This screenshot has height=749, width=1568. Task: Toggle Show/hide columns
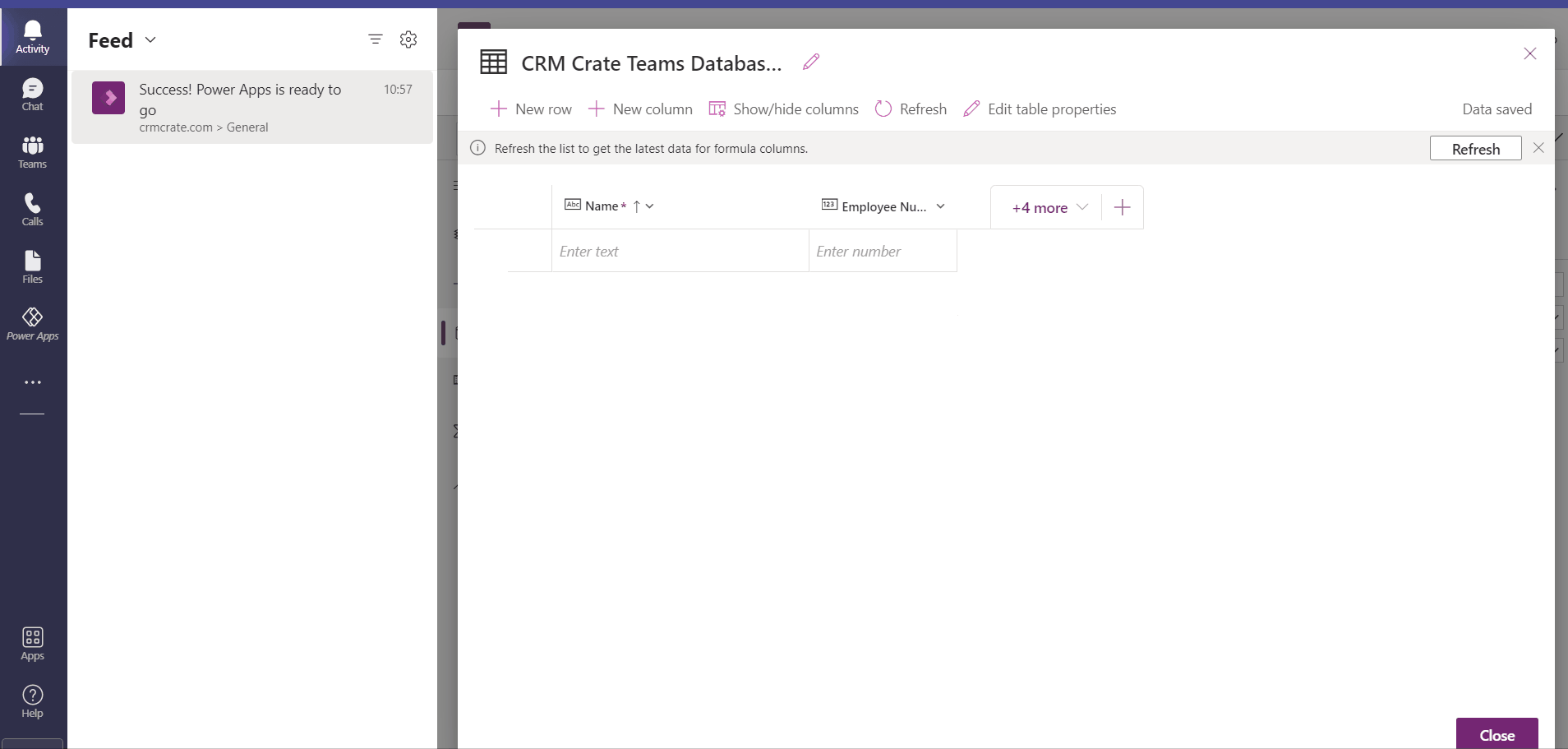pos(783,109)
